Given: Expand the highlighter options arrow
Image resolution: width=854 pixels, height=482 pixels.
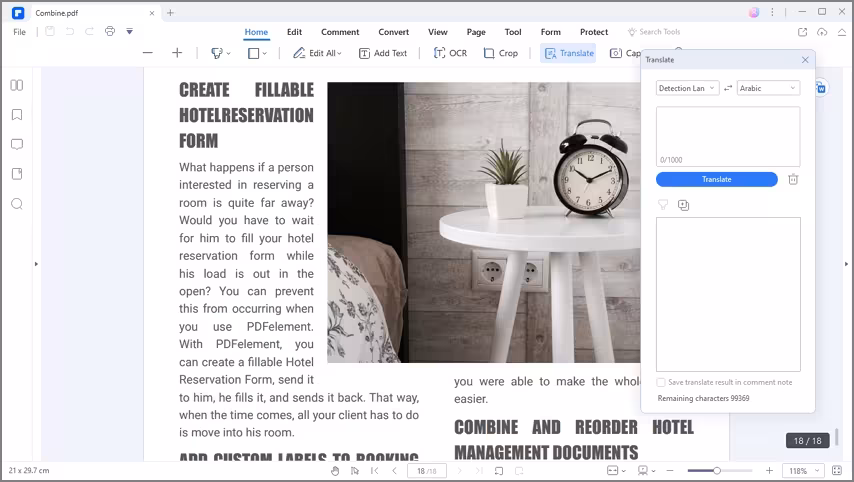Looking at the screenshot, I should point(228,53).
